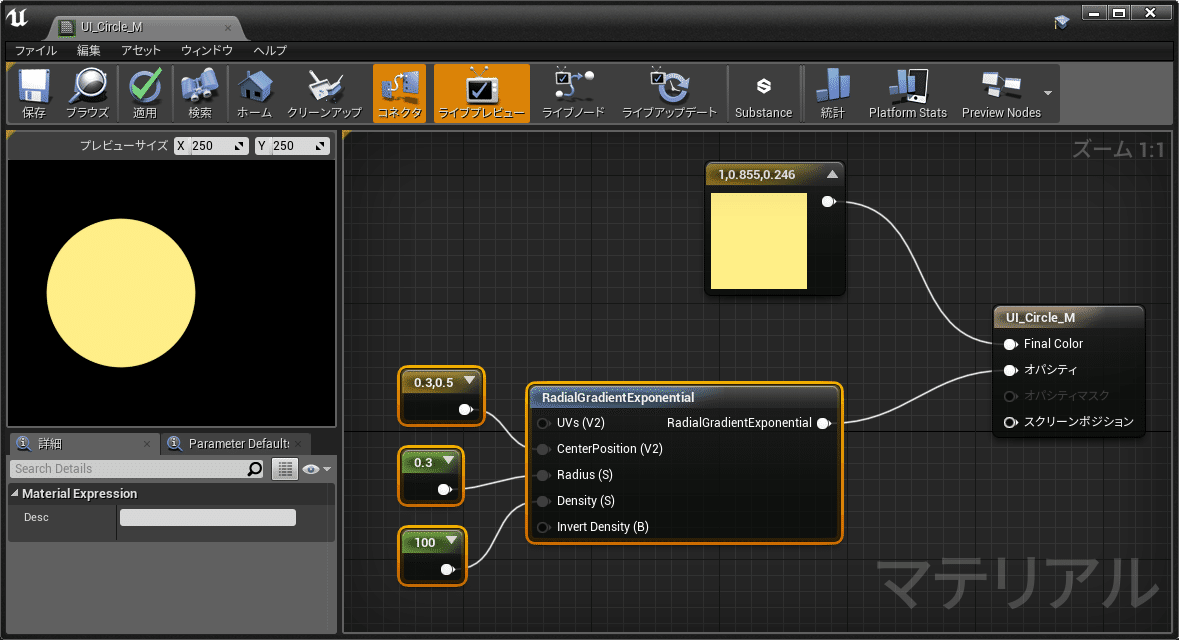Toggle the property matrix grid view button

pos(285,469)
